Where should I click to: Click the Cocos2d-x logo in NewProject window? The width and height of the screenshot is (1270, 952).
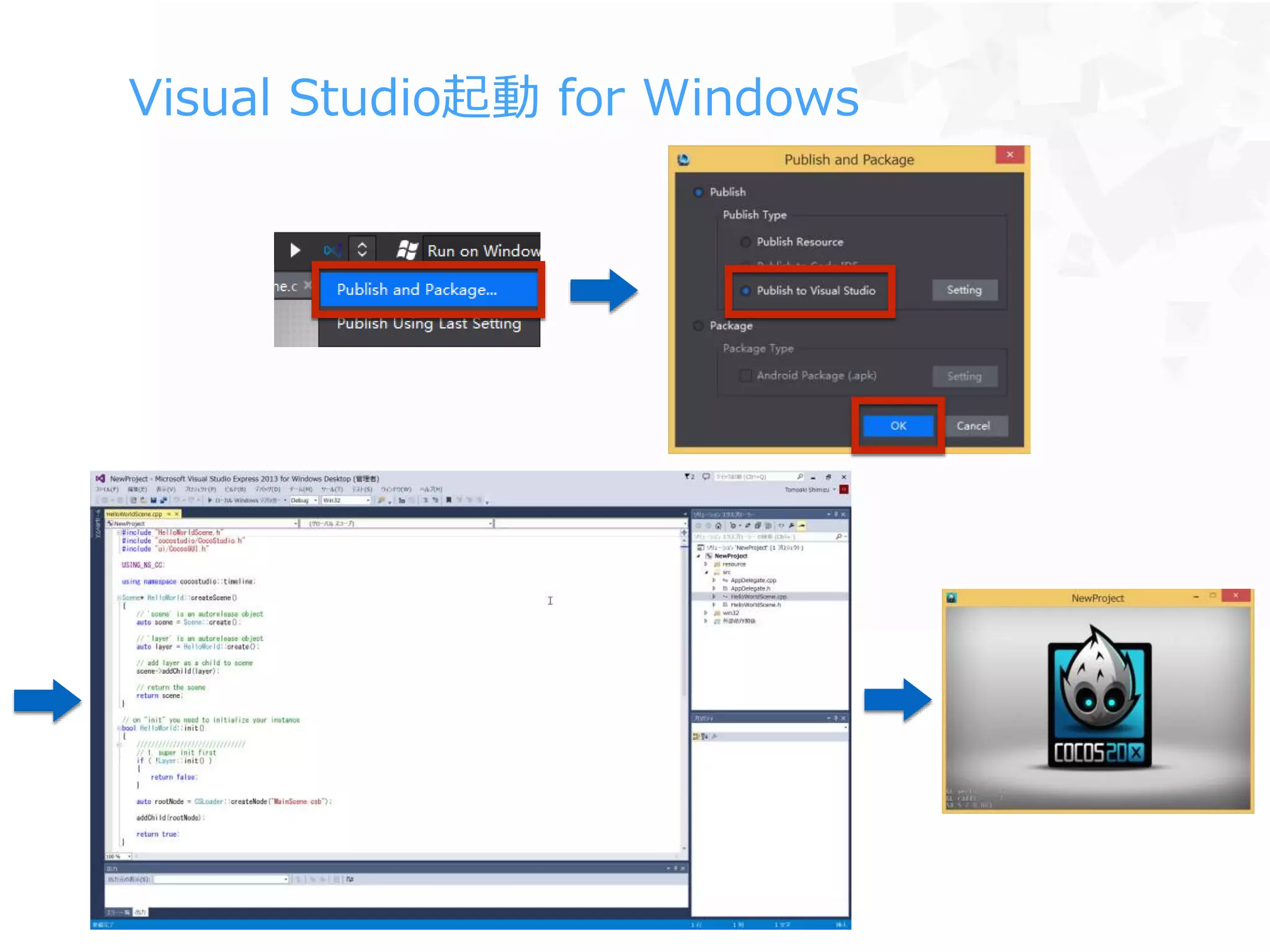pyautogui.click(x=1099, y=697)
